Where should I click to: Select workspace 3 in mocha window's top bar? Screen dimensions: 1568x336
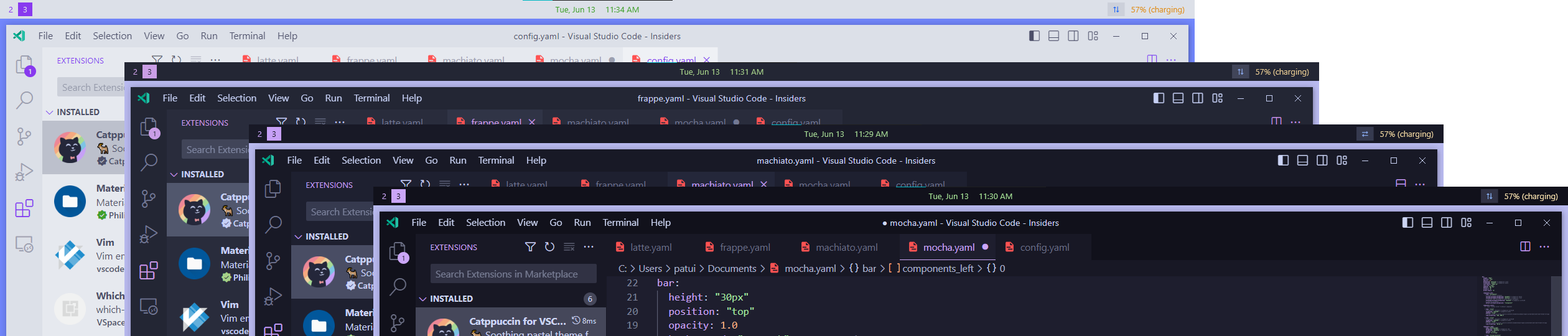(x=398, y=196)
